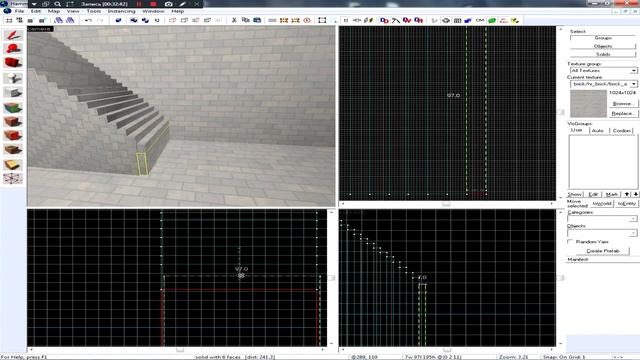Click the brick texture preview thumbnail

588,104
